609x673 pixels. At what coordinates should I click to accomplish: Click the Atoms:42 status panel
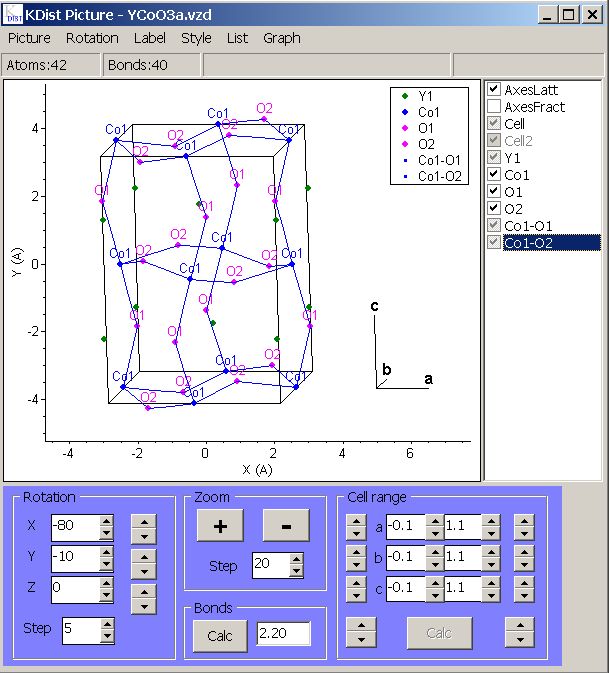point(51,65)
